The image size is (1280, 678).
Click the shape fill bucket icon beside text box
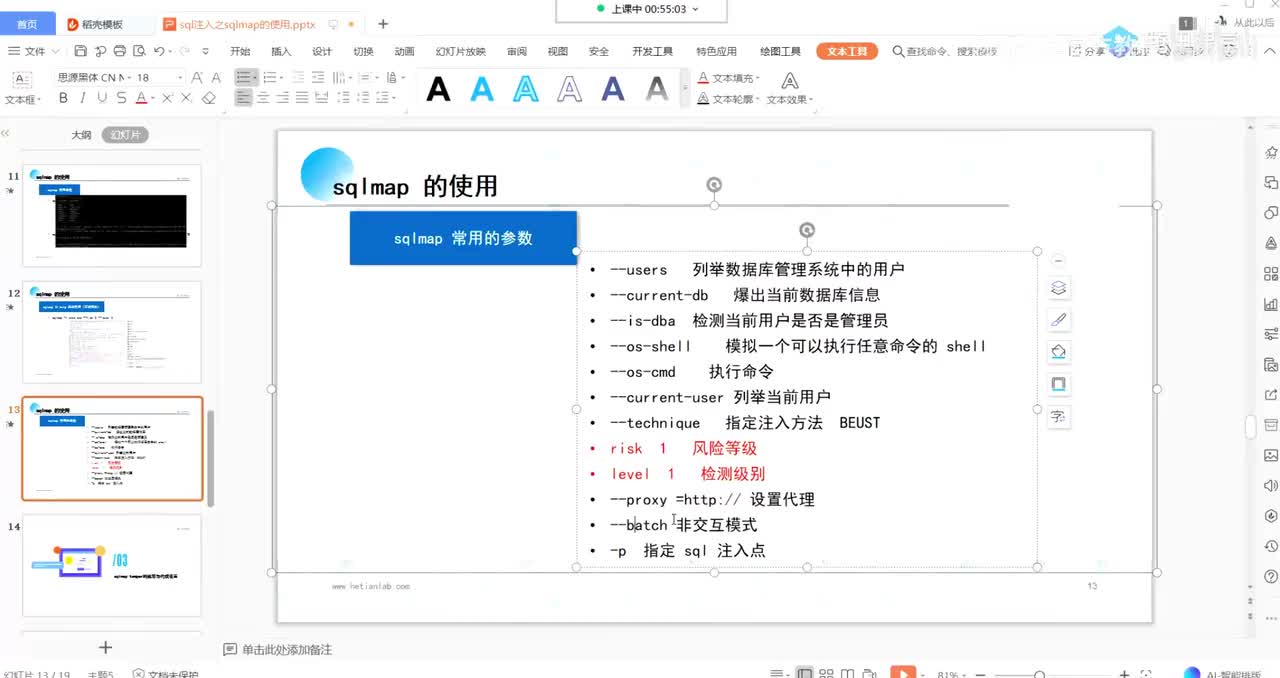point(1059,352)
